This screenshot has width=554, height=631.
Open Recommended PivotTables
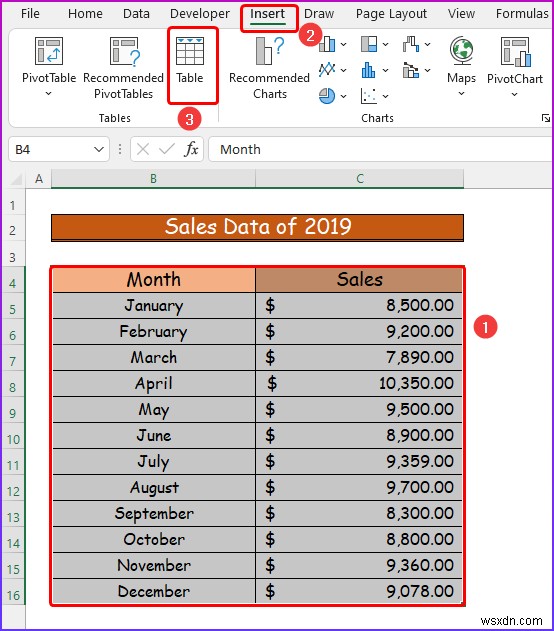point(124,68)
